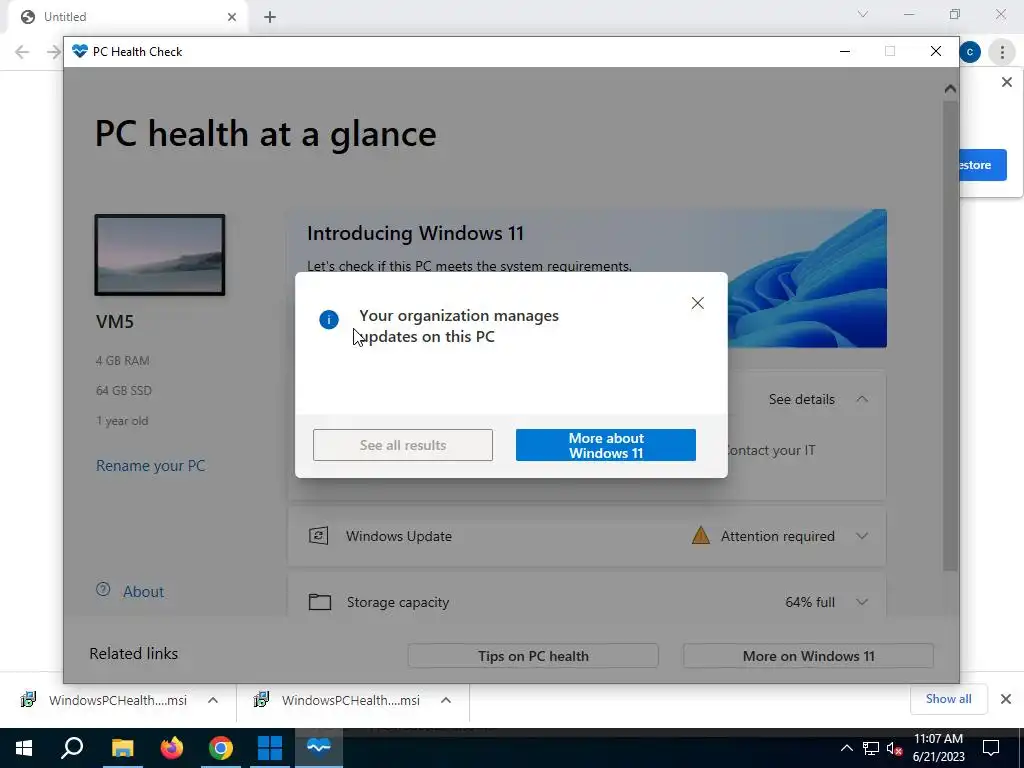
Task: Click the PC Health Check heart logo
Action: 80,51
